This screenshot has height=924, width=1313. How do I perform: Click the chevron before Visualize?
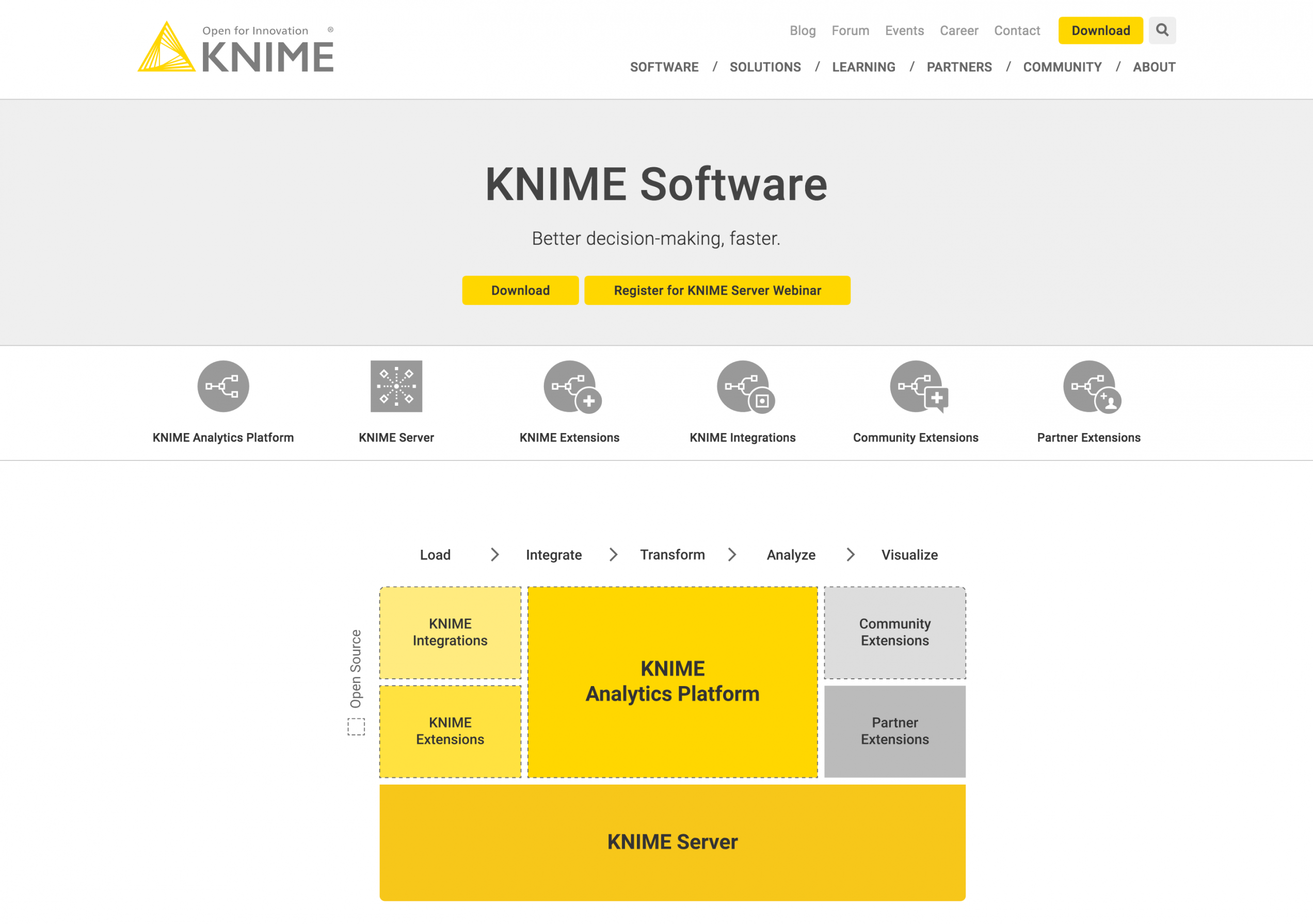tap(851, 554)
